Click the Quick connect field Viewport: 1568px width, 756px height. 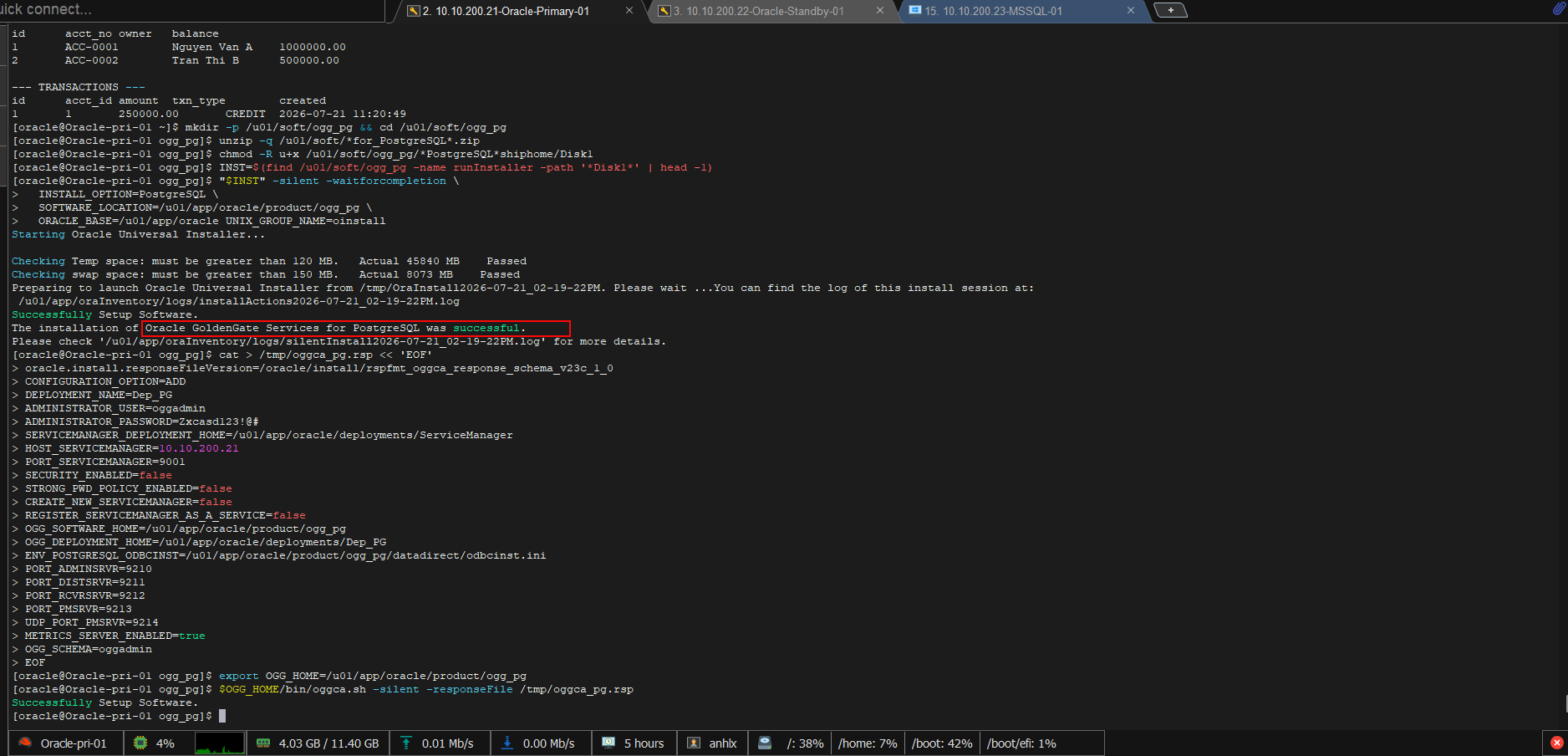pyautogui.click(x=192, y=10)
